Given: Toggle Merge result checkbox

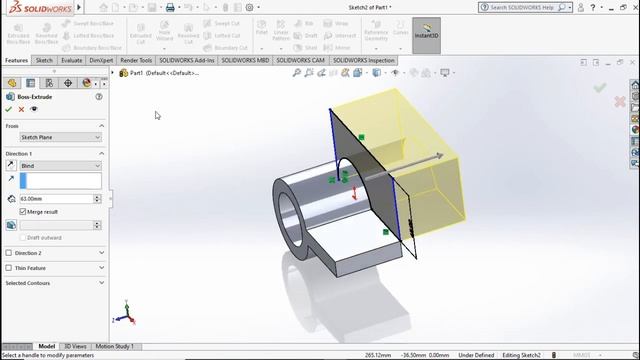Looking at the screenshot, I should [x=23, y=211].
